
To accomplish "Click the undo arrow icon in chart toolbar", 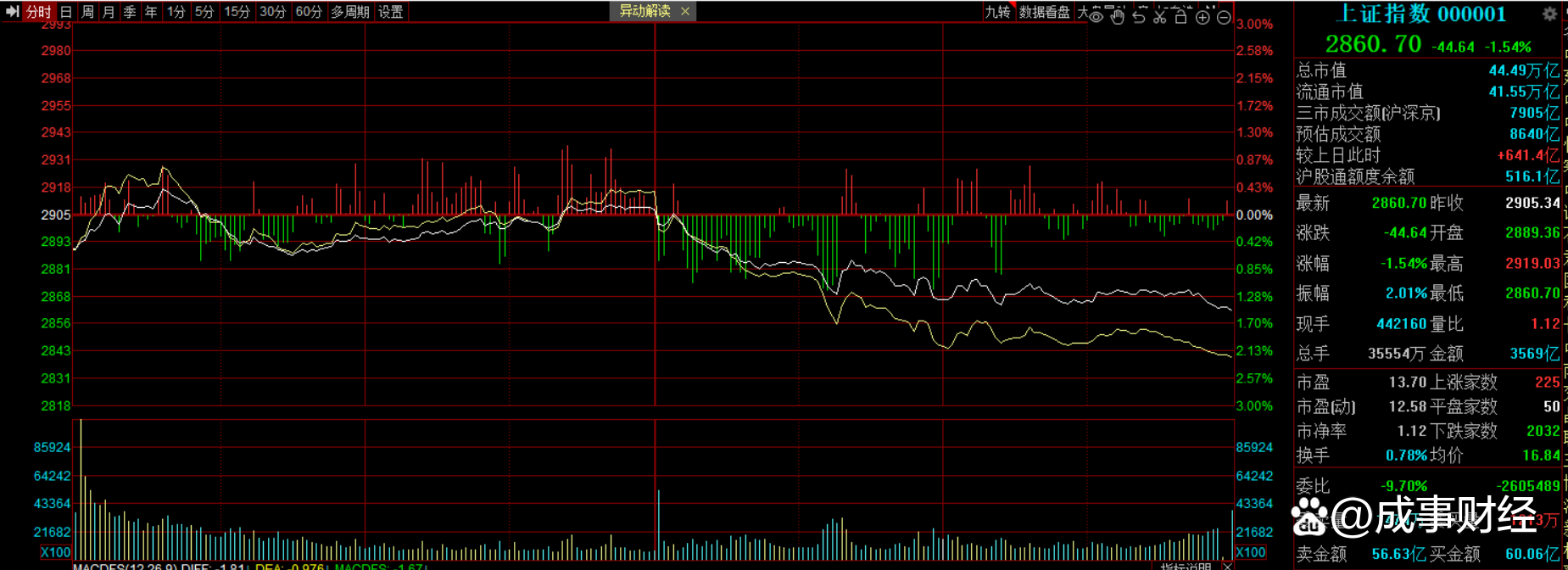I will (x=1139, y=17).
